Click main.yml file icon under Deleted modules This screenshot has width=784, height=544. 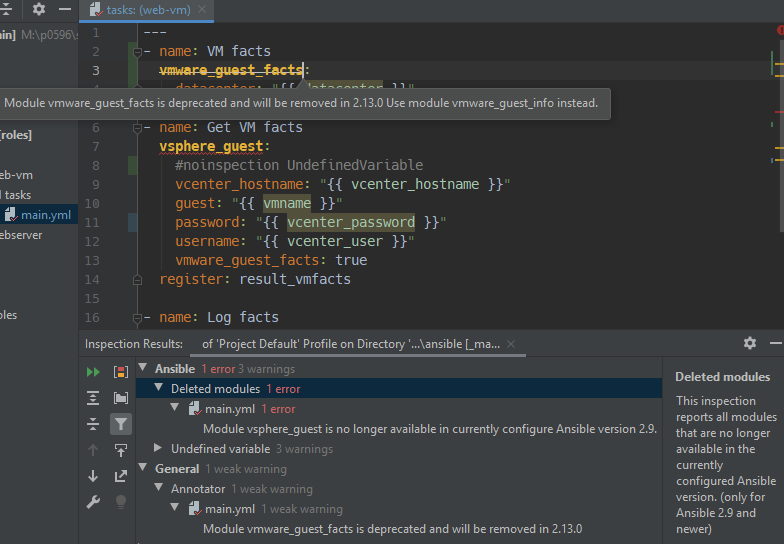point(194,409)
